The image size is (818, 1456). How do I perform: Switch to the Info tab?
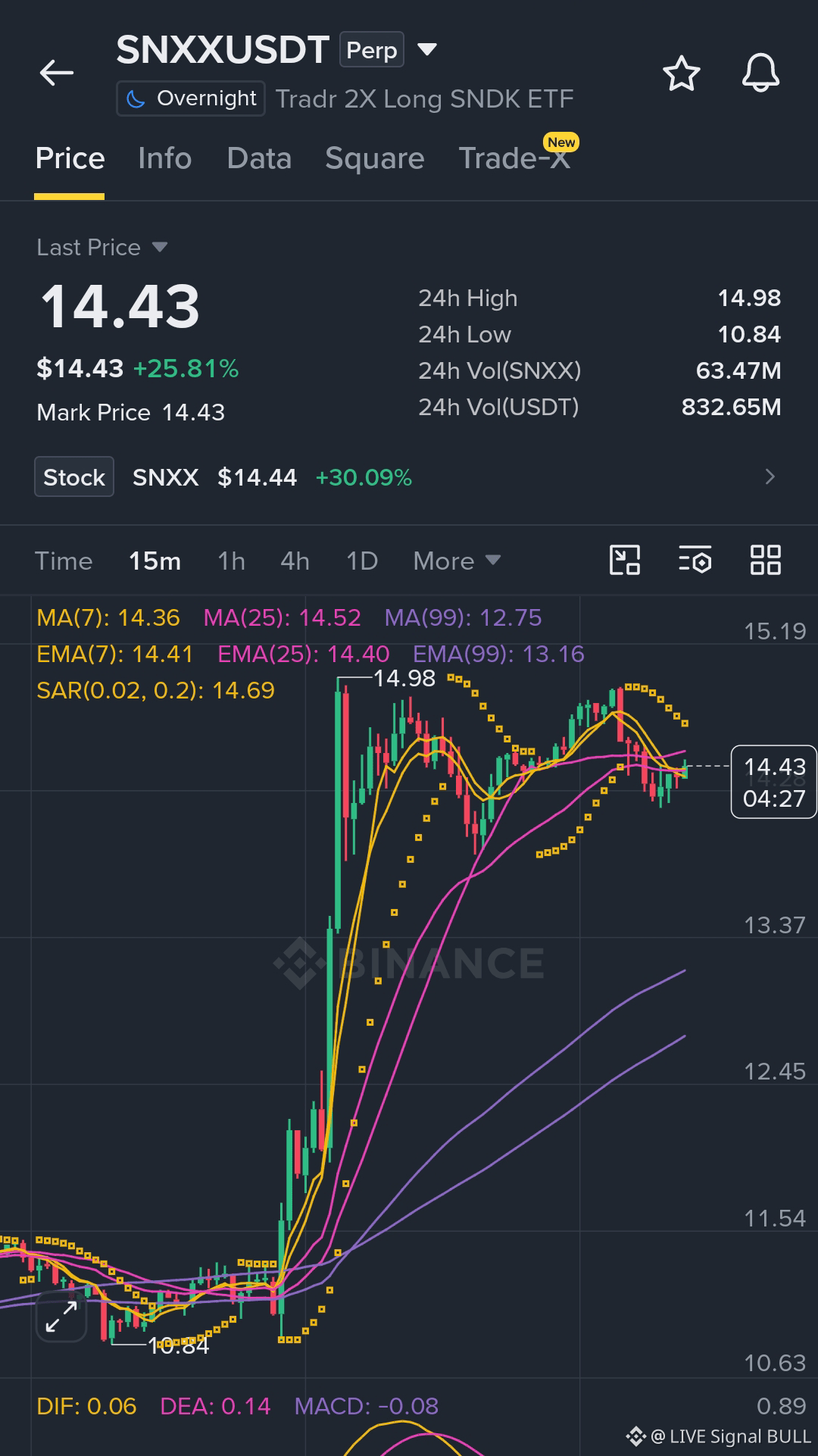pos(164,158)
